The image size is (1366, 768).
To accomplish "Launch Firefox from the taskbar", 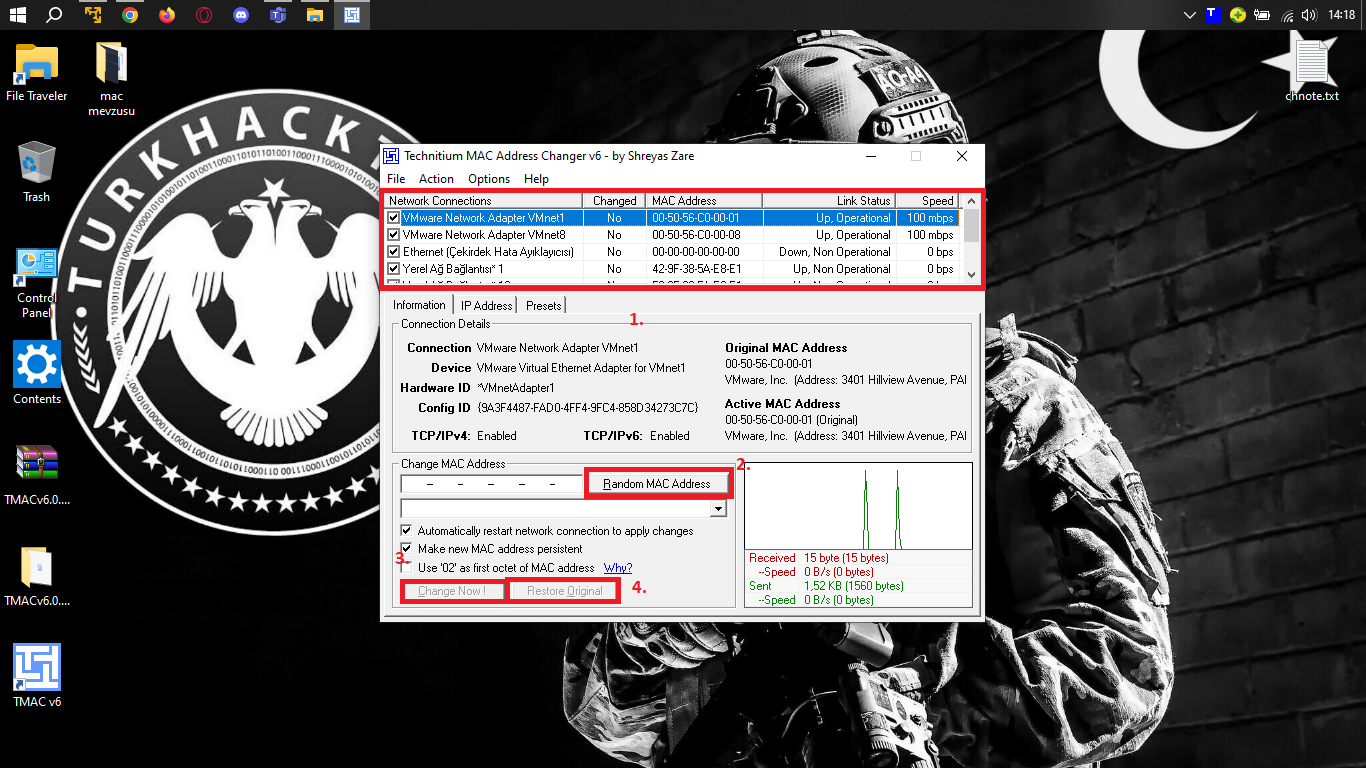I will (166, 15).
